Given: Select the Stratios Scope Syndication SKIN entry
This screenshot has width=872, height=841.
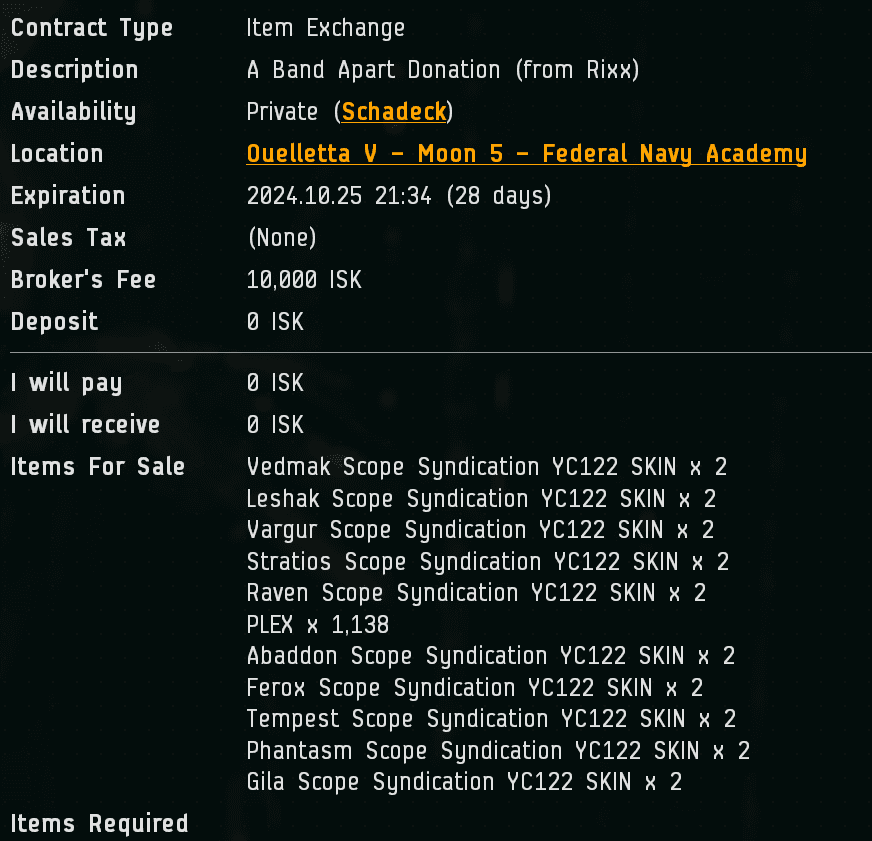Looking at the screenshot, I should [487, 562].
